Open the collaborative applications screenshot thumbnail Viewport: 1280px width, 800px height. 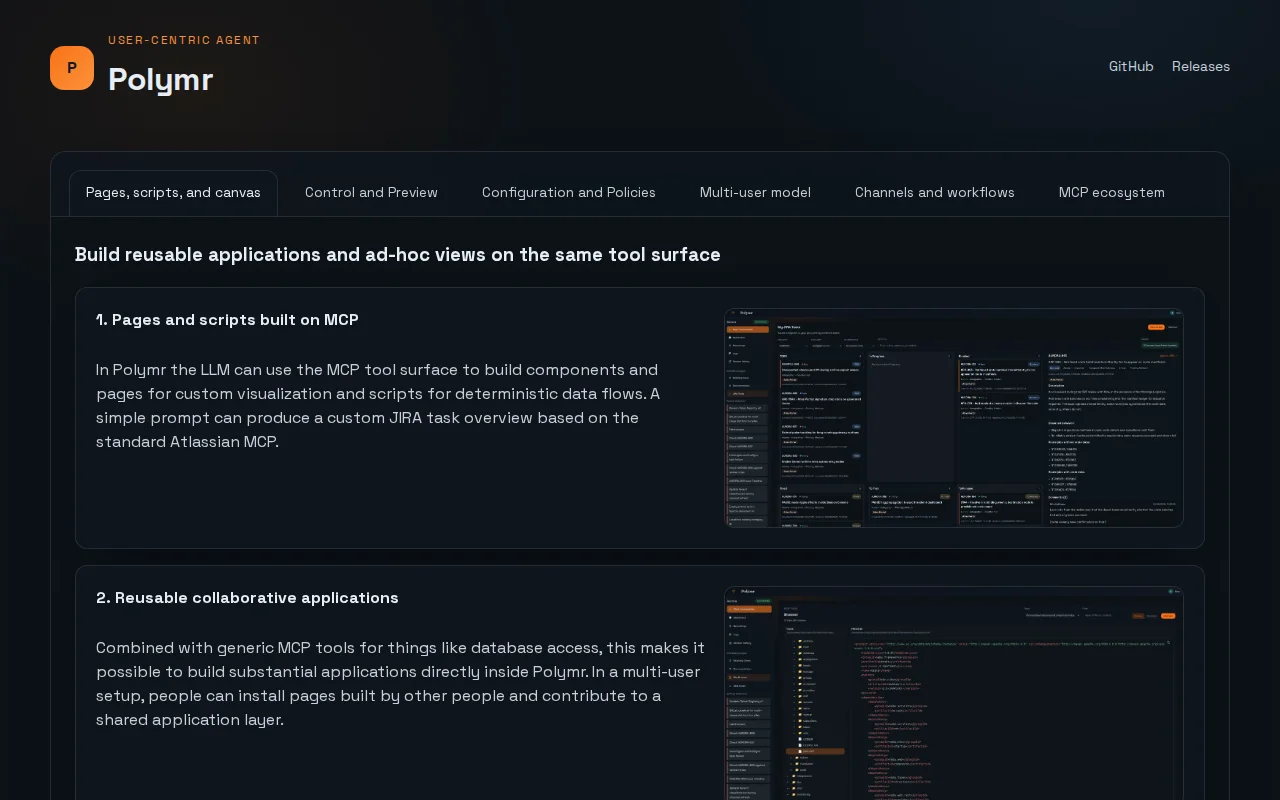pos(954,693)
